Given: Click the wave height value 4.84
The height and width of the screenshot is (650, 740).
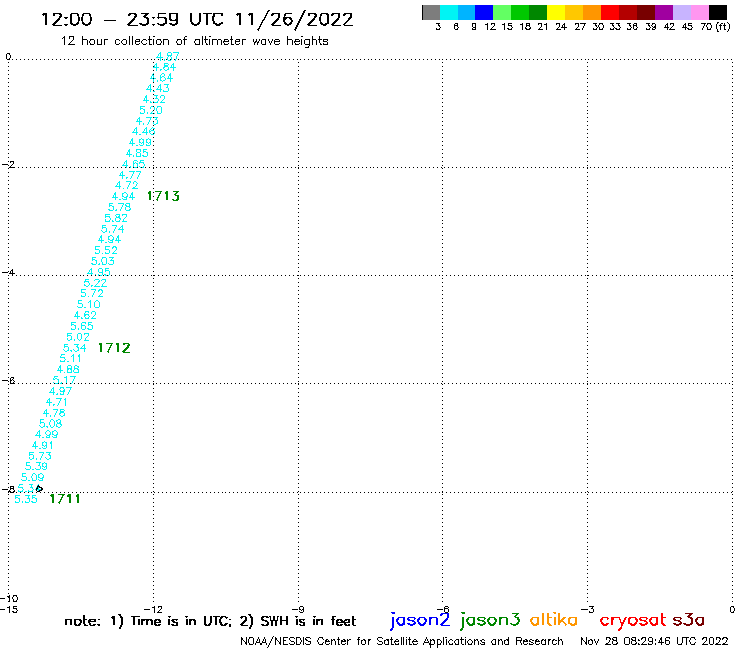Looking at the screenshot, I should tap(164, 67).
